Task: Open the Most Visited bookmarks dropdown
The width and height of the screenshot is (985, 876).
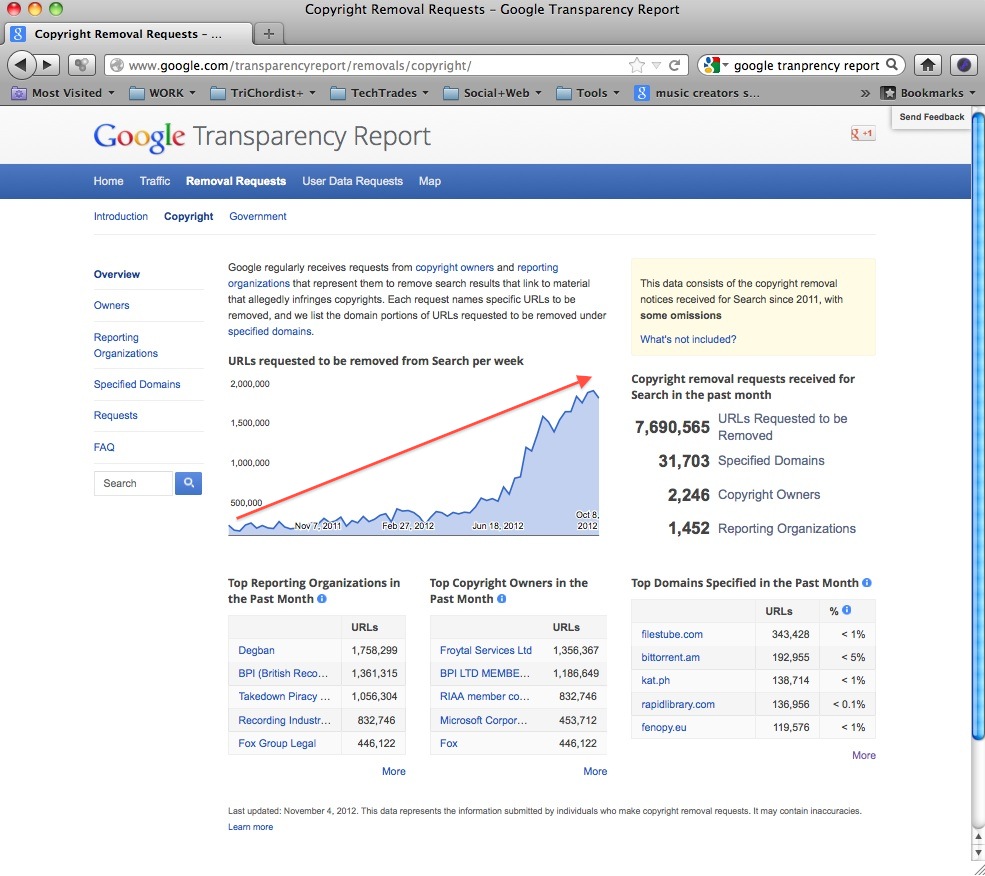Action: (62, 93)
